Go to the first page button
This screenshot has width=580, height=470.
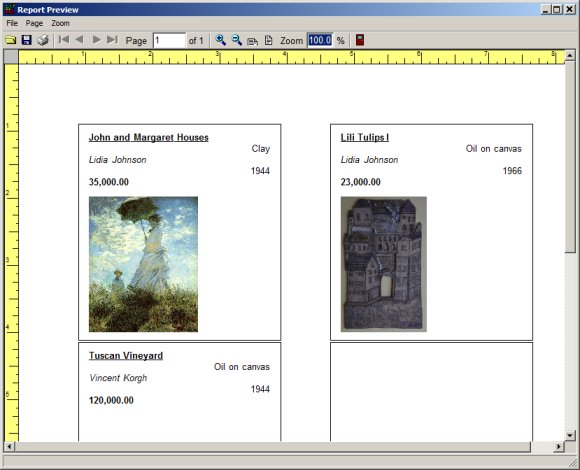tap(64, 40)
